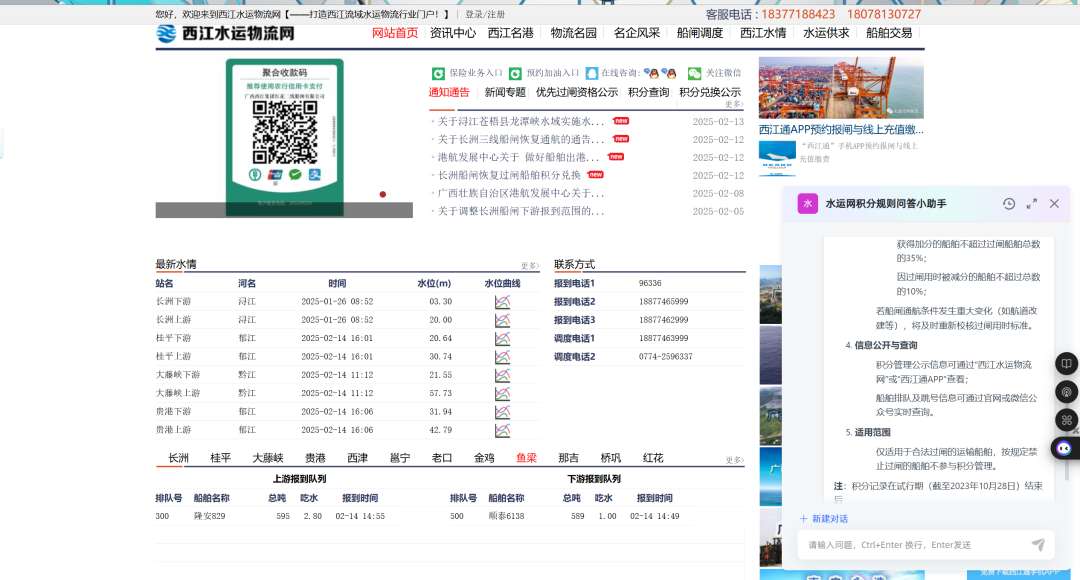Expand 更多 beside 最新水情 section
This screenshot has height=580, width=1080.
click(529, 266)
